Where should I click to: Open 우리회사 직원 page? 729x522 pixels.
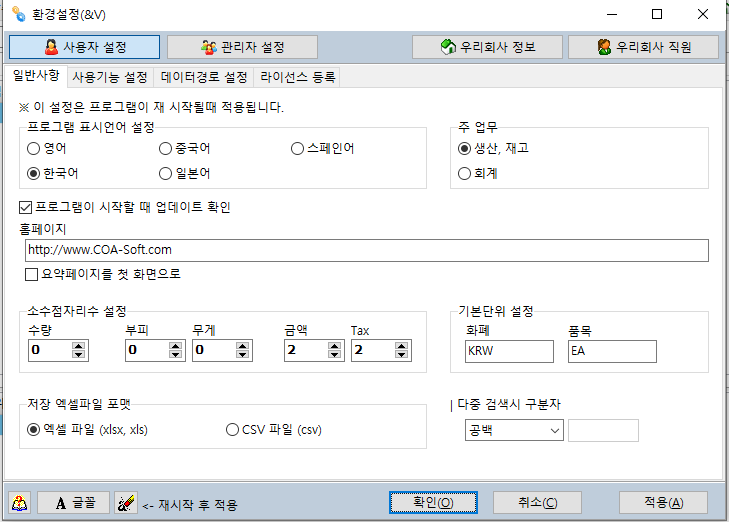coord(643,47)
